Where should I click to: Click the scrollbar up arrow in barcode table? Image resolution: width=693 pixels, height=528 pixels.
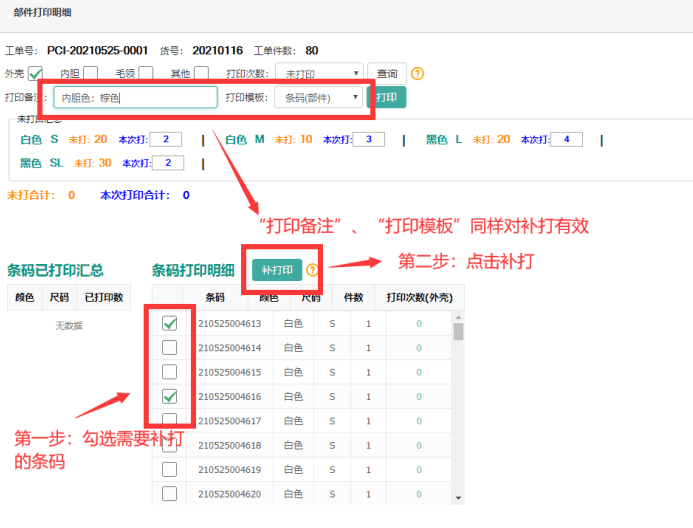click(459, 315)
